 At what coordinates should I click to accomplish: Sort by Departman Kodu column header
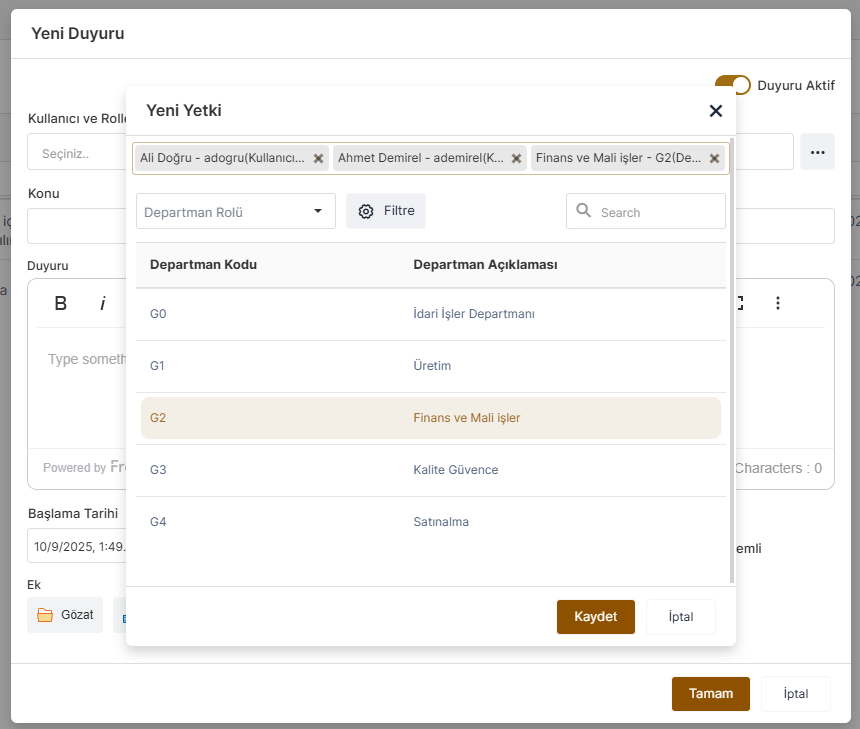pyautogui.click(x=204, y=265)
